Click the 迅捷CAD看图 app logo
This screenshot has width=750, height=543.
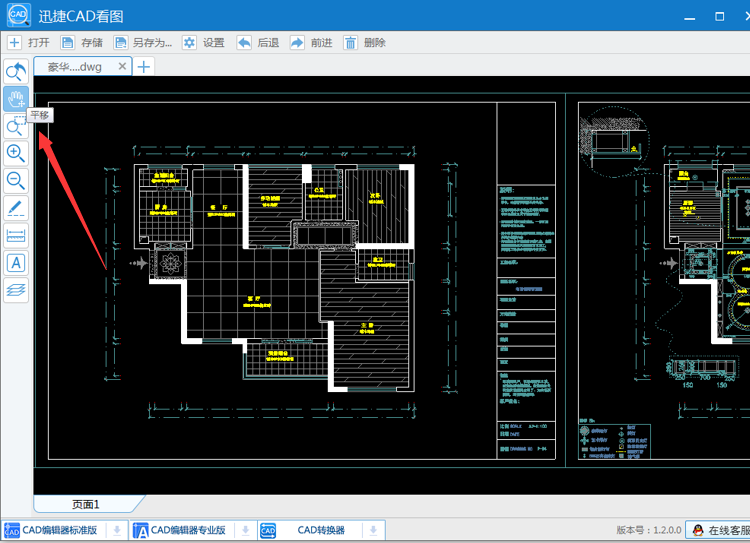pos(19,15)
